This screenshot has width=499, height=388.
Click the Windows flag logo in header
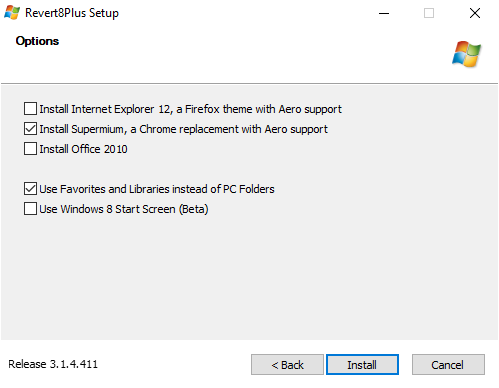click(467, 54)
